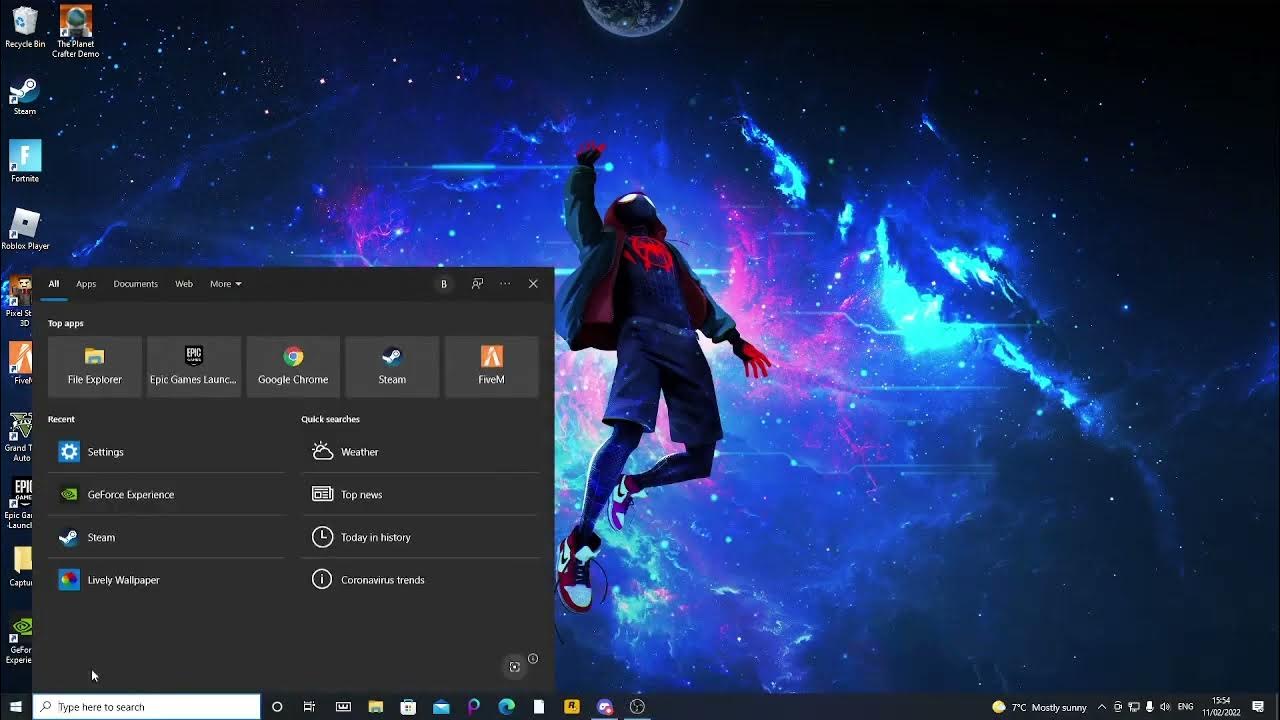Click the Type here to search box
The height and width of the screenshot is (720, 1280).
147,707
